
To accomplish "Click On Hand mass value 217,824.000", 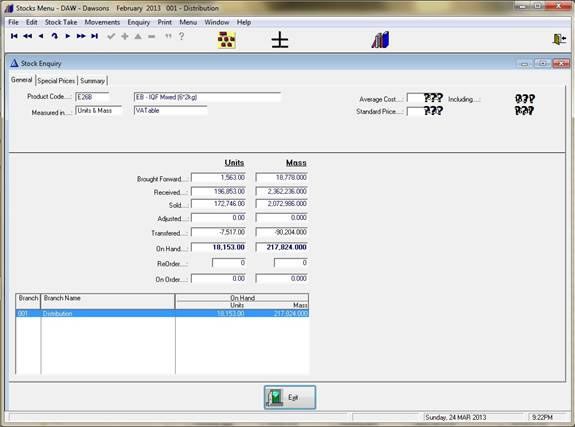I will [x=282, y=247].
